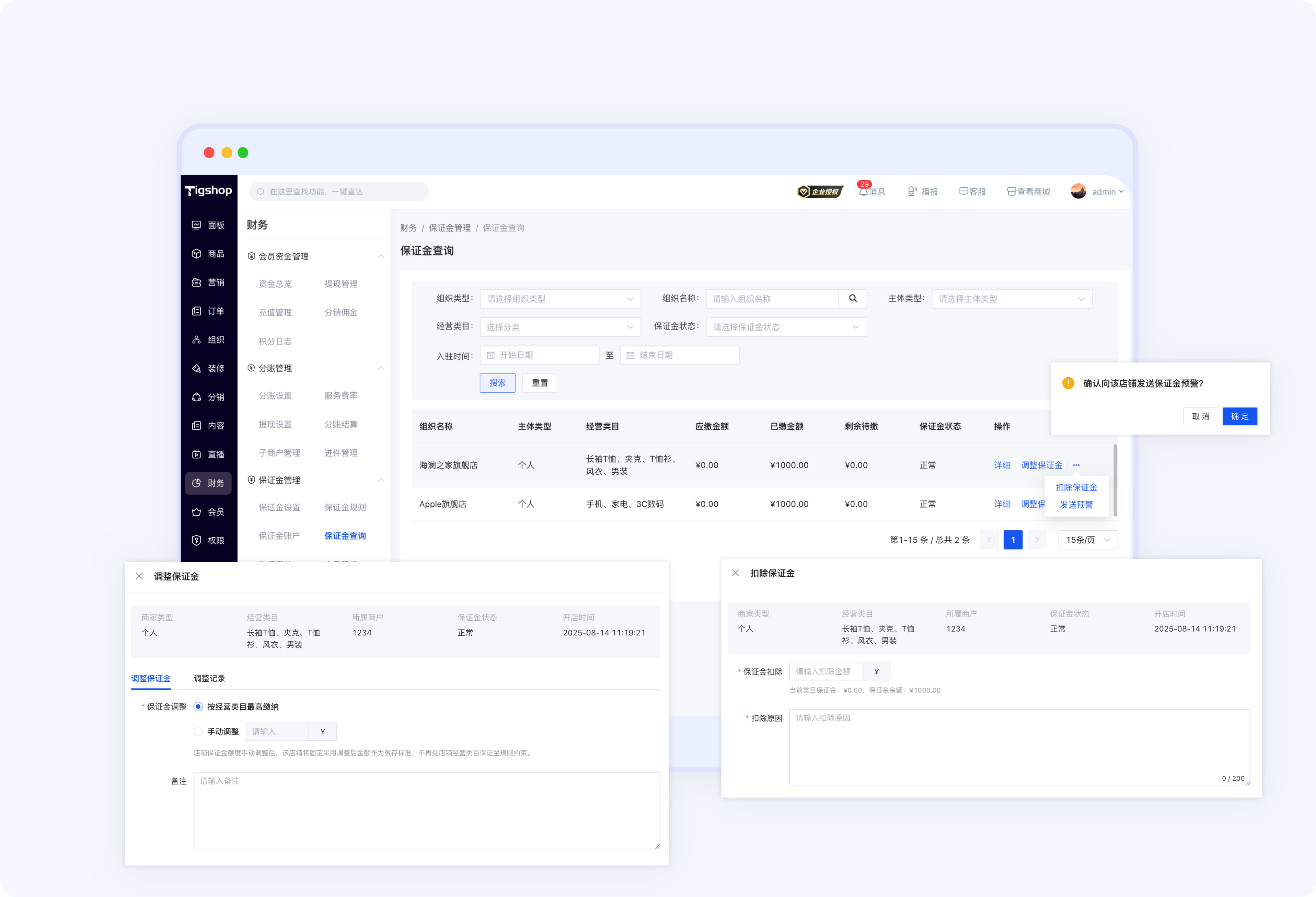This screenshot has height=897, width=1316.
Task: Open the 商品 sidebar icon
Action: [x=196, y=254]
